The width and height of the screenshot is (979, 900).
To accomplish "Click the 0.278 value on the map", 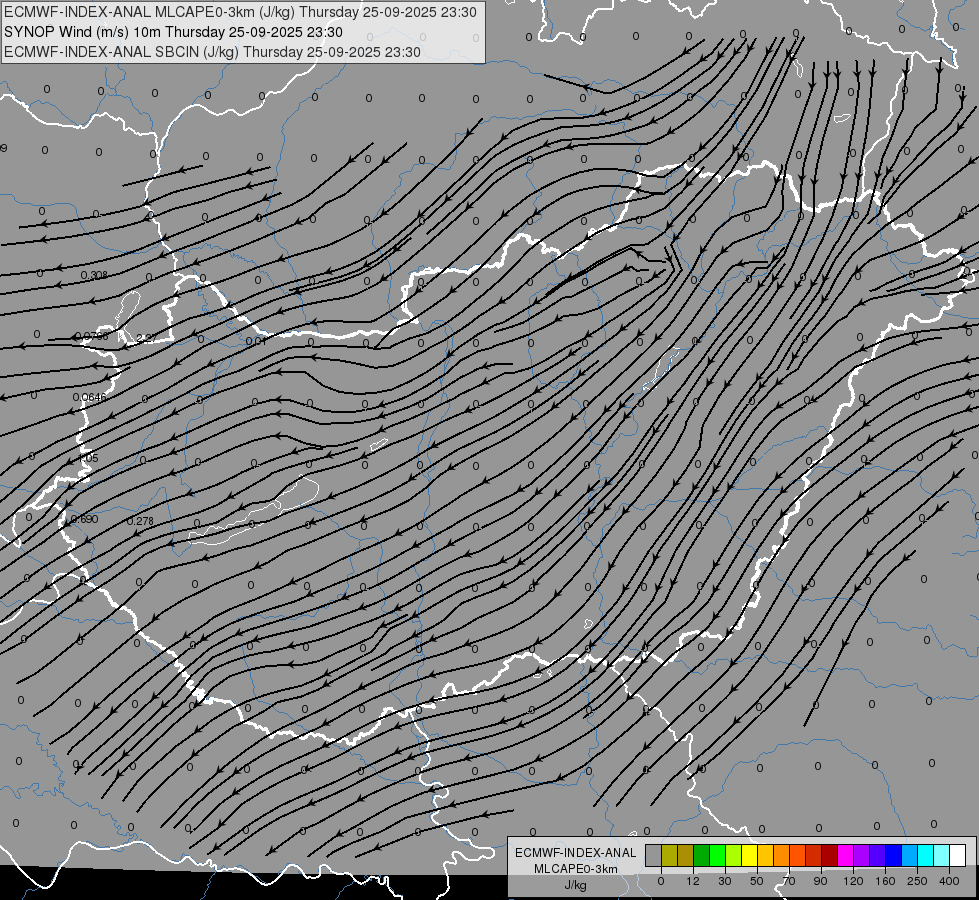I will (140, 521).
